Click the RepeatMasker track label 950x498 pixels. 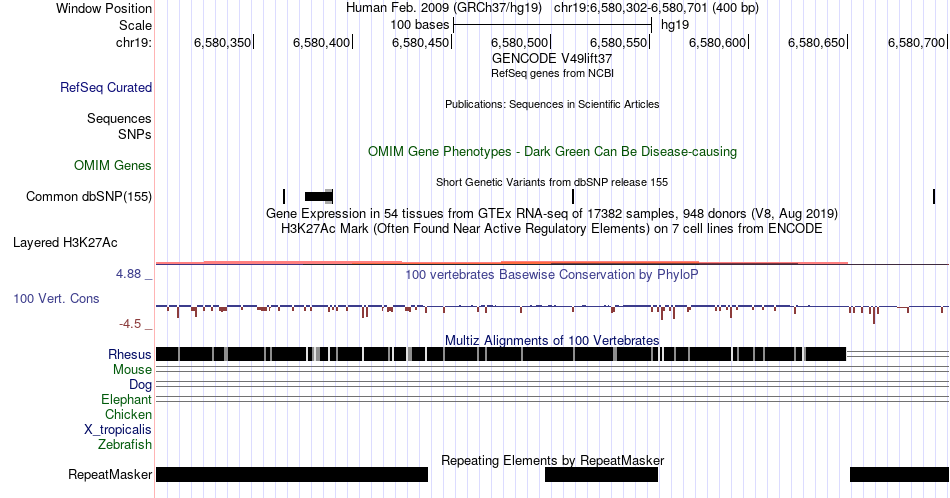pyautogui.click(x=110, y=474)
